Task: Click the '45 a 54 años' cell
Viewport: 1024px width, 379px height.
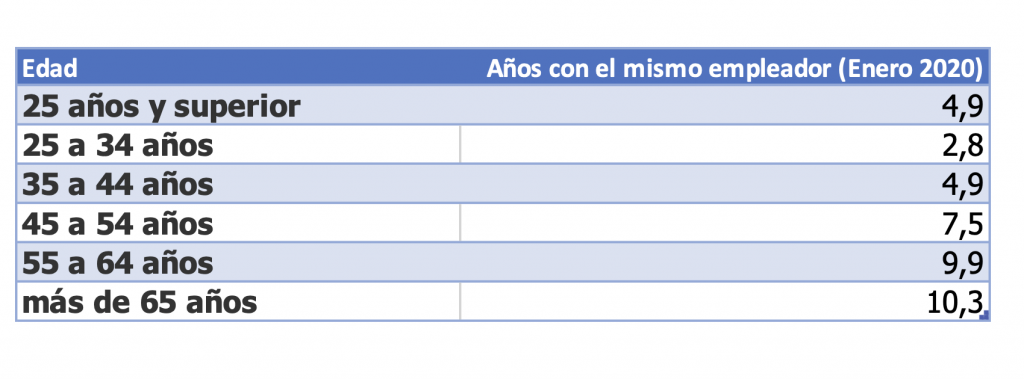Action: tap(238, 223)
